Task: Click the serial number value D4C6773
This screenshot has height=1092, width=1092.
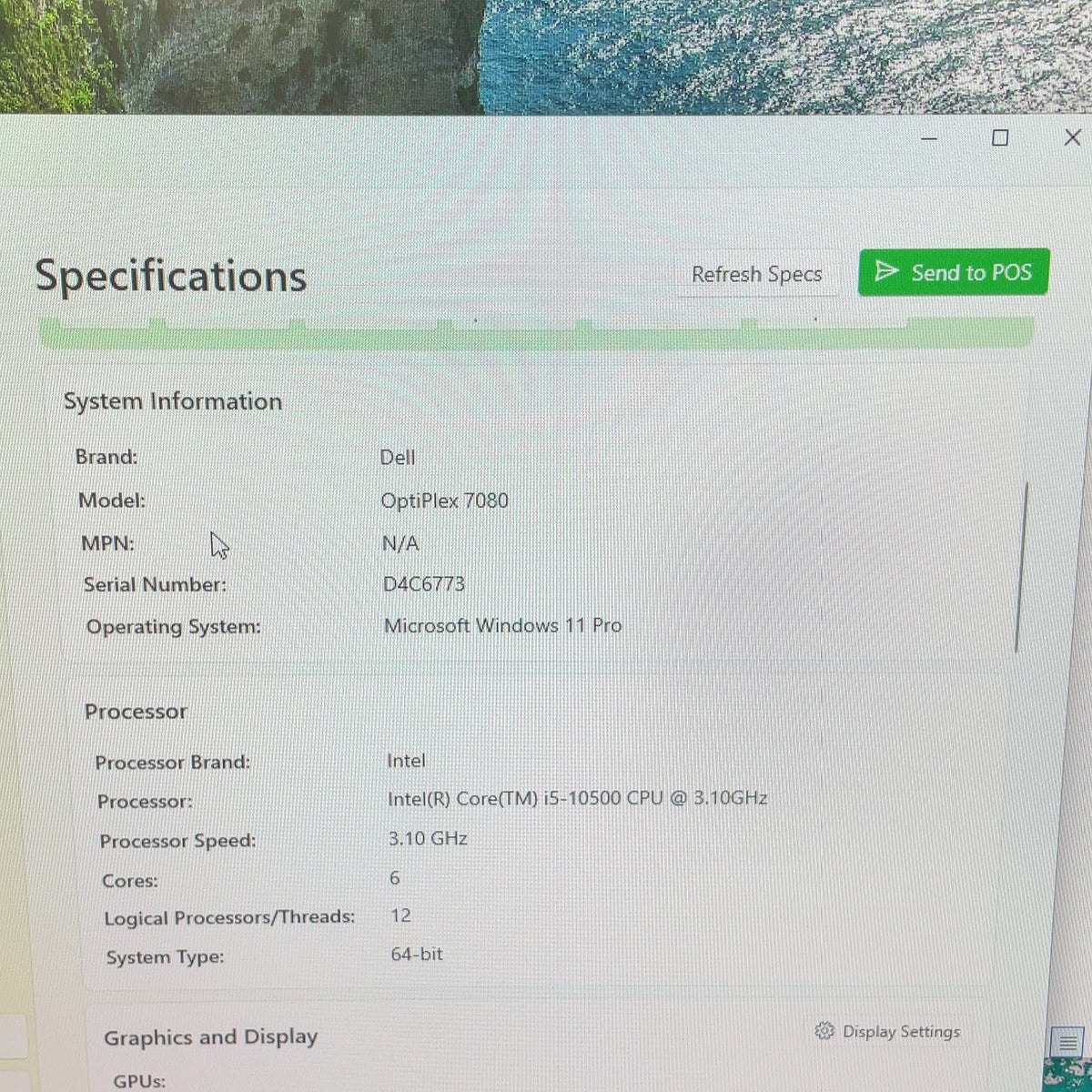Action: [x=424, y=584]
